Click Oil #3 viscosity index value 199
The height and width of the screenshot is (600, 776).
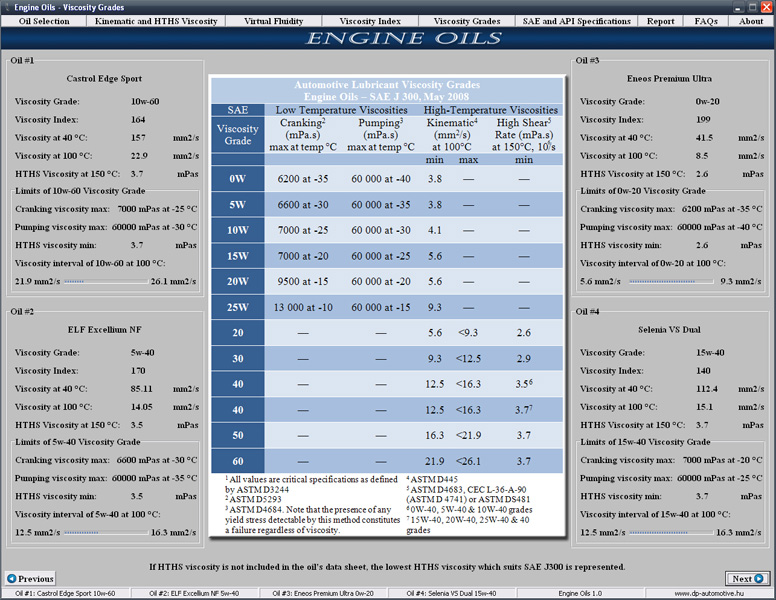[x=703, y=119]
